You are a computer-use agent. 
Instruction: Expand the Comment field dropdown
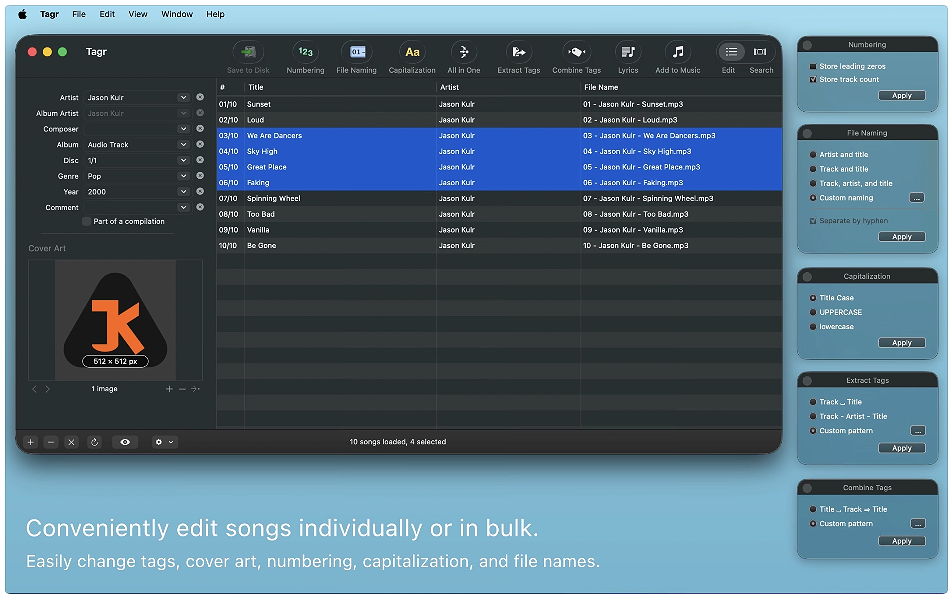(x=183, y=207)
